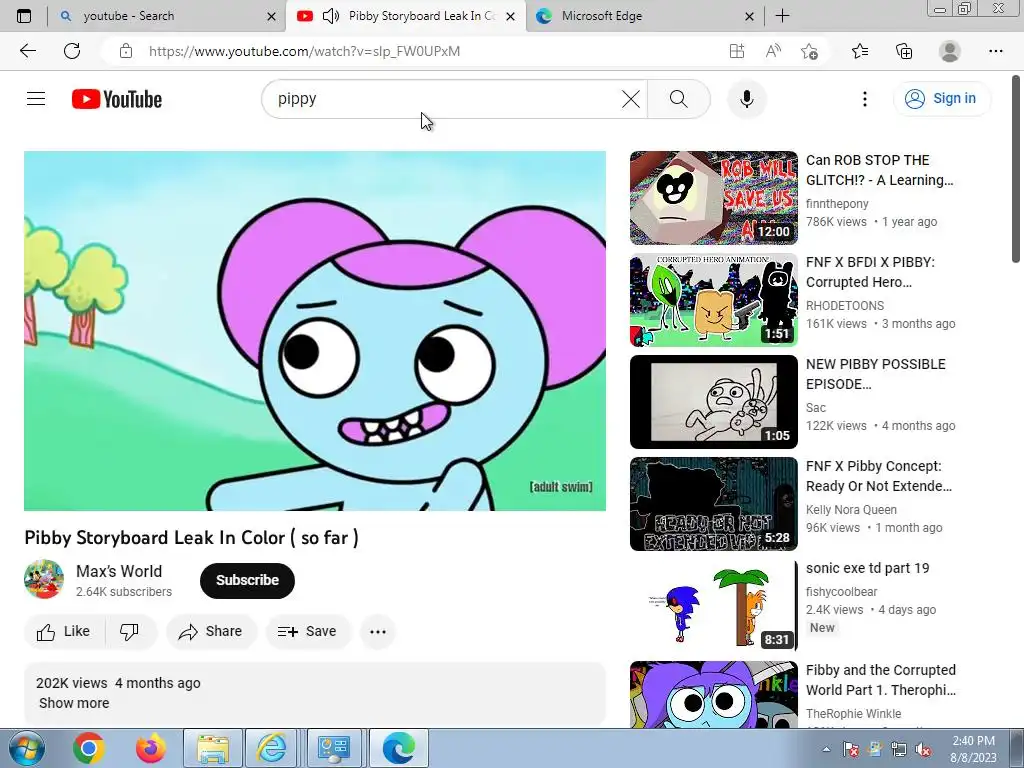
Task: Add this page to favorites star
Action: point(810,52)
